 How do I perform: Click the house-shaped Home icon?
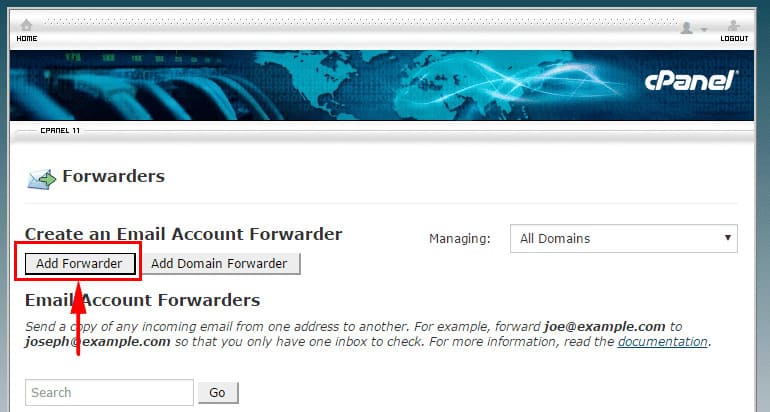point(27,25)
